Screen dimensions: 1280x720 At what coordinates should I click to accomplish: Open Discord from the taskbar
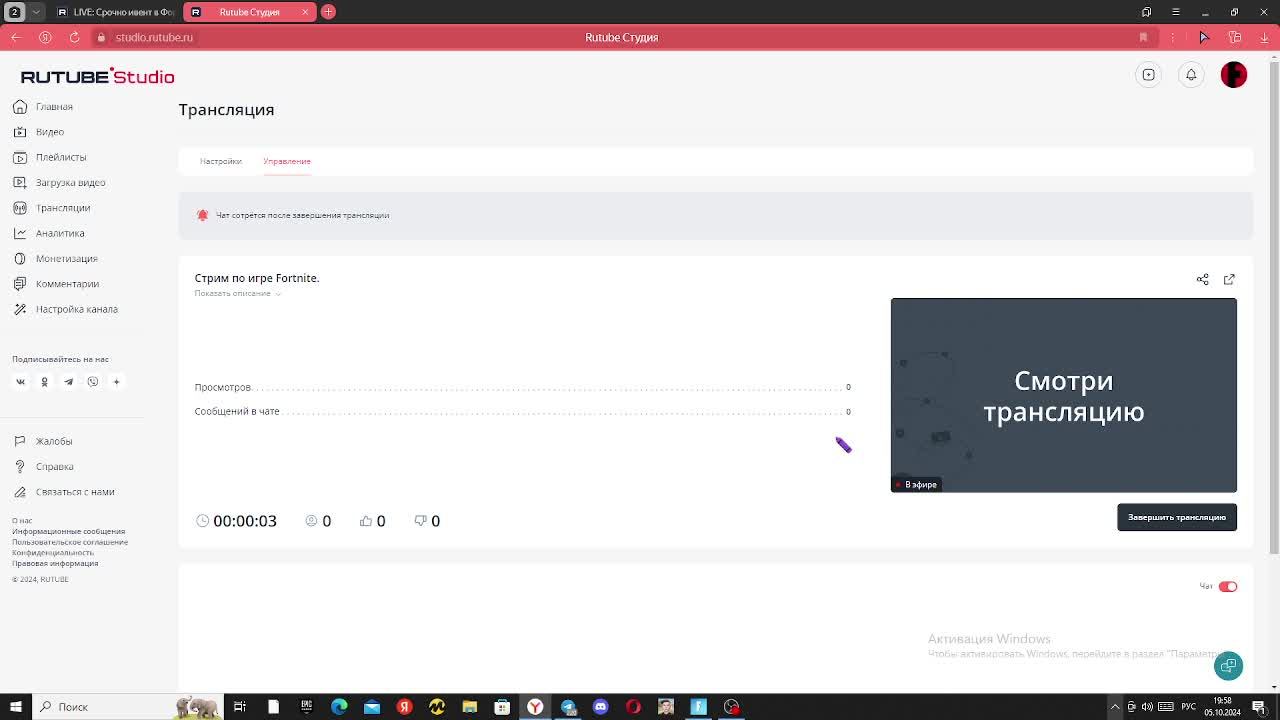click(x=600, y=706)
